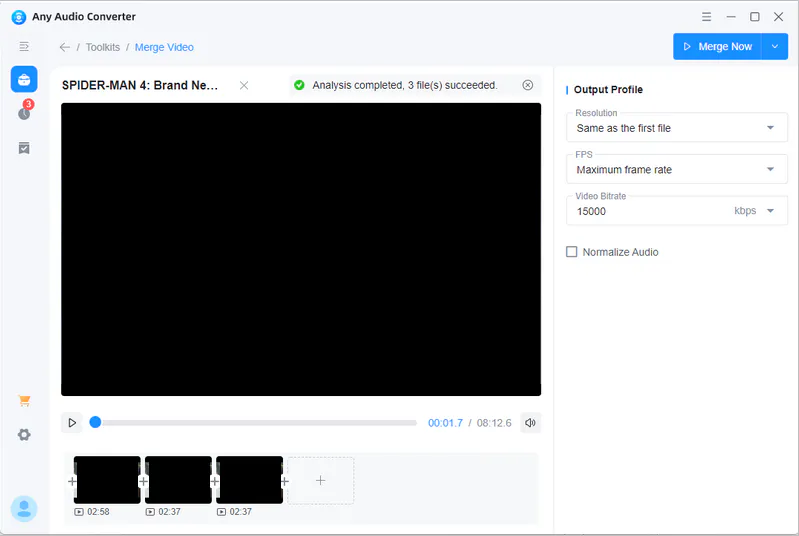Open the Resolution dropdown
The image size is (799, 536).
[677, 128]
